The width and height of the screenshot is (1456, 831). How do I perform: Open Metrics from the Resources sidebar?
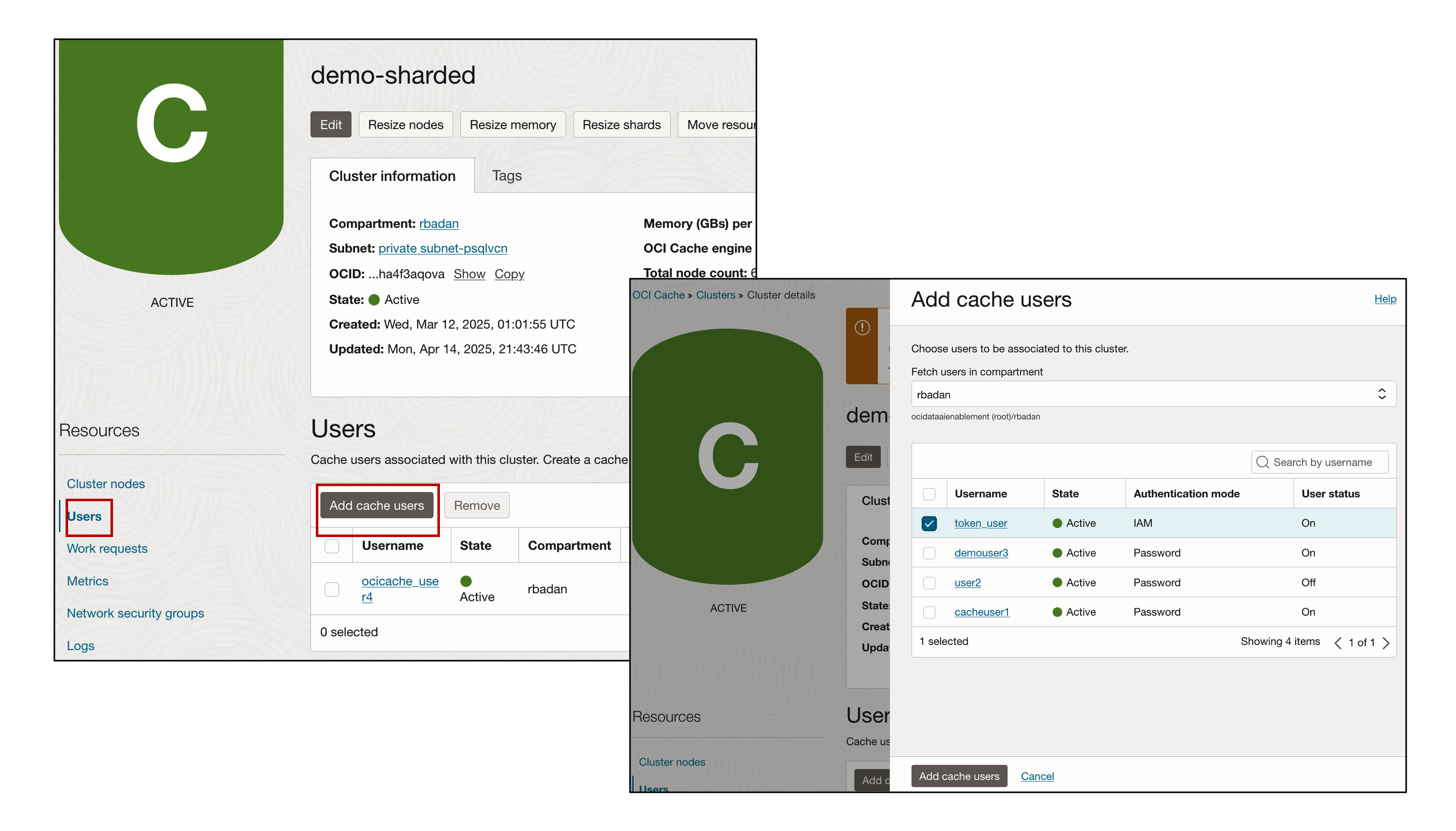(87, 580)
